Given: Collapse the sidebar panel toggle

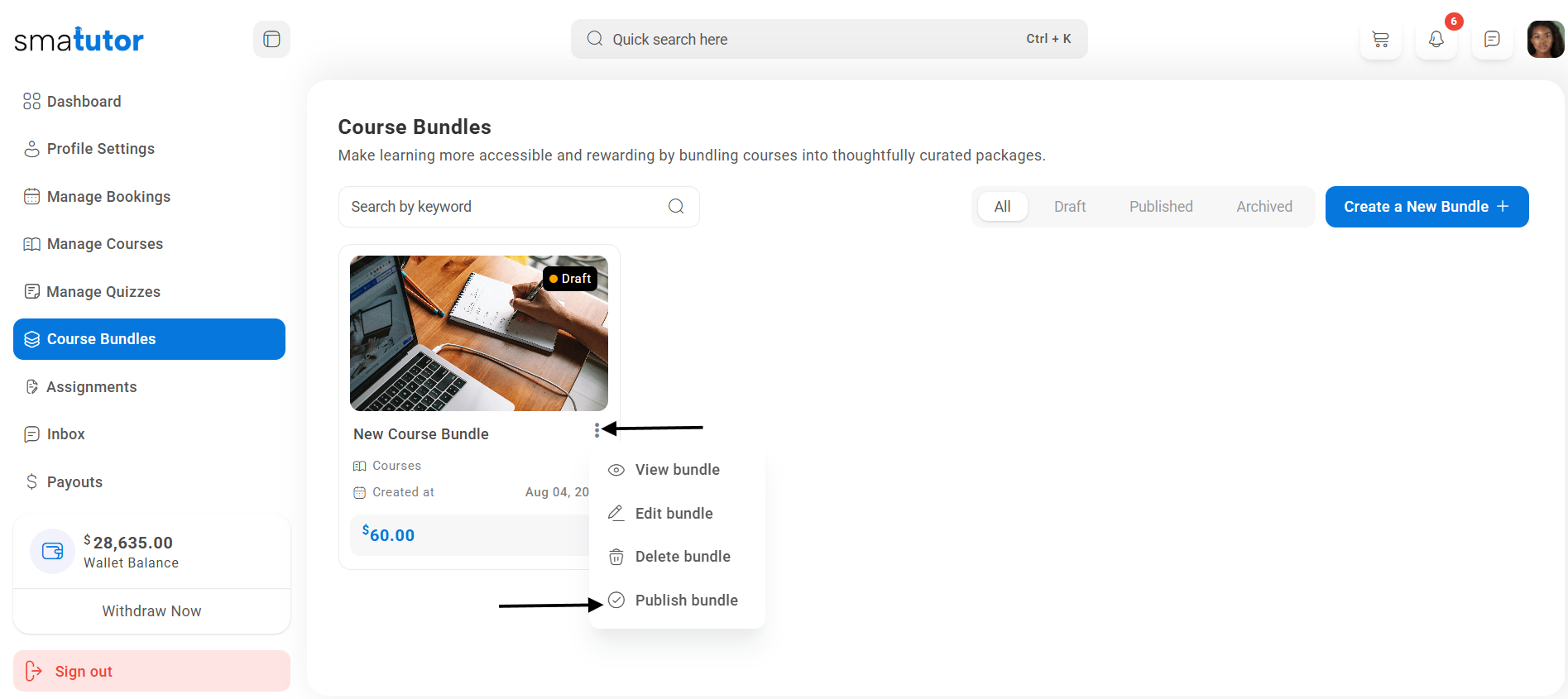Looking at the screenshot, I should point(271,39).
